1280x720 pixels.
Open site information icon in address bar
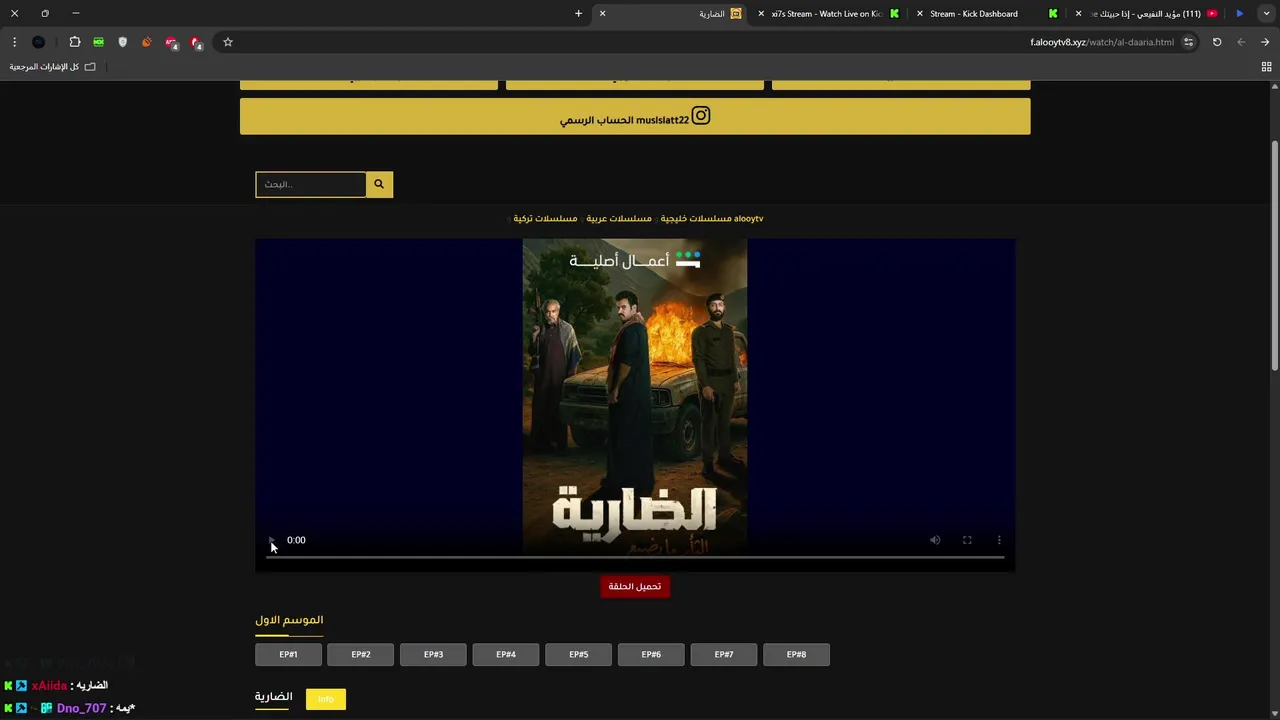(1188, 42)
